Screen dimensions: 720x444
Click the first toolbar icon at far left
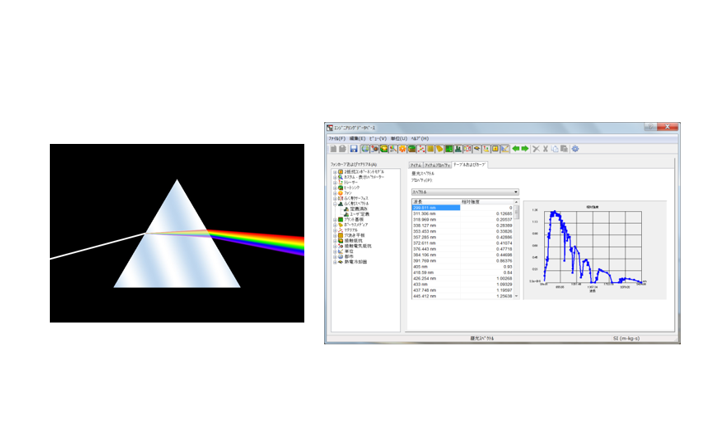[x=333, y=149]
